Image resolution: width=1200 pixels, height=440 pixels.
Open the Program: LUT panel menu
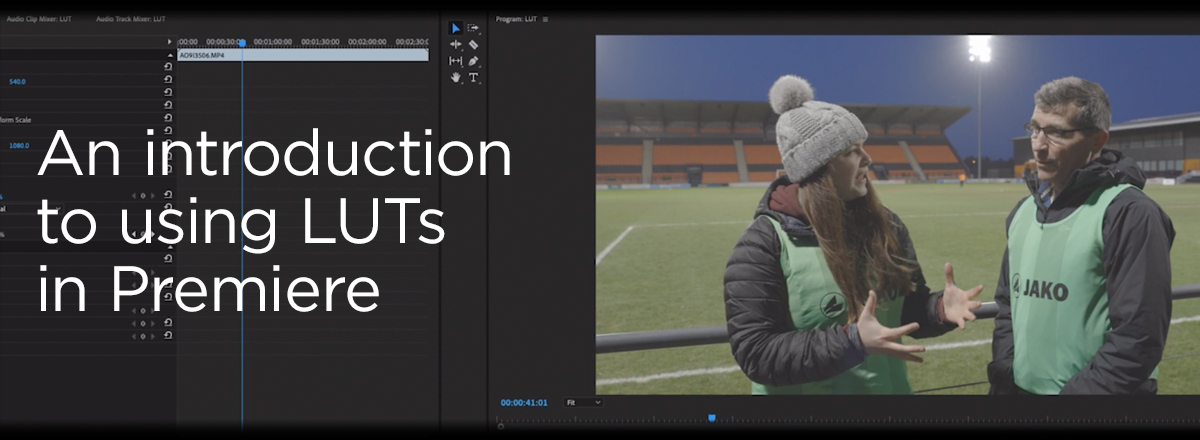[546, 19]
